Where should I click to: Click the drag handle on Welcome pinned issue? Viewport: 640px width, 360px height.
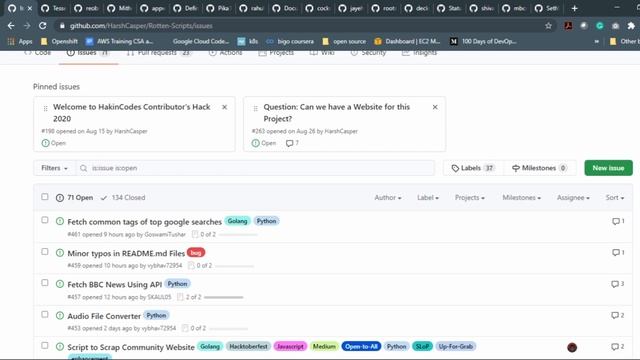[45, 108]
